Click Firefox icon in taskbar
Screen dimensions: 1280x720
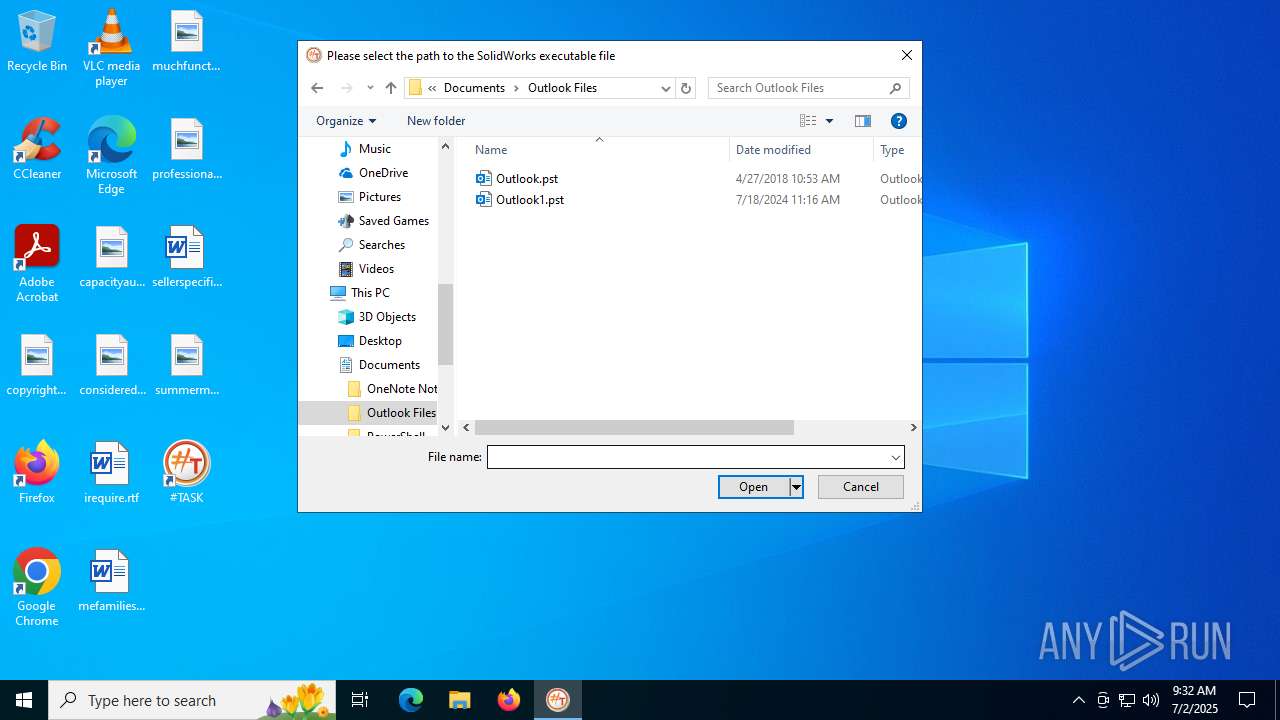[x=509, y=700]
